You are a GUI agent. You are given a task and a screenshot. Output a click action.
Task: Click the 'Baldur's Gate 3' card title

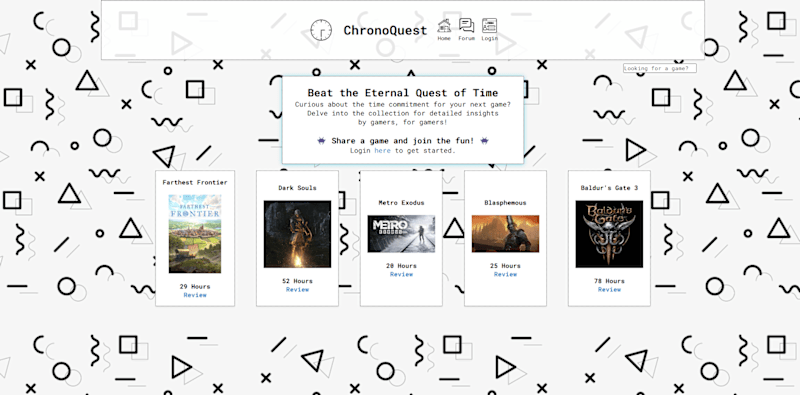coord(609,188)
